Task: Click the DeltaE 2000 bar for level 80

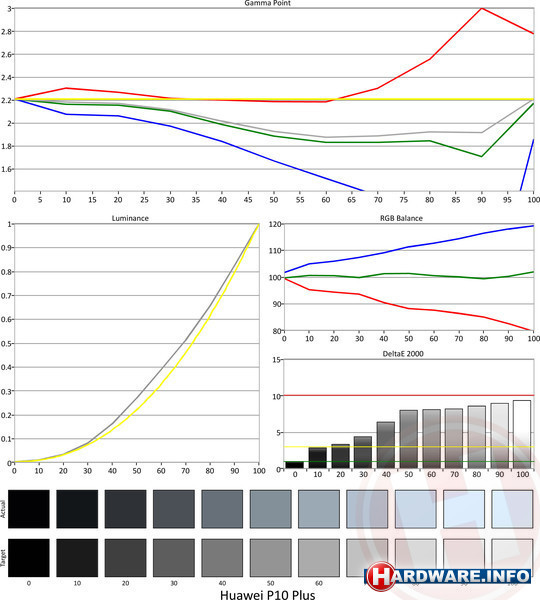Action: point(476,437)
